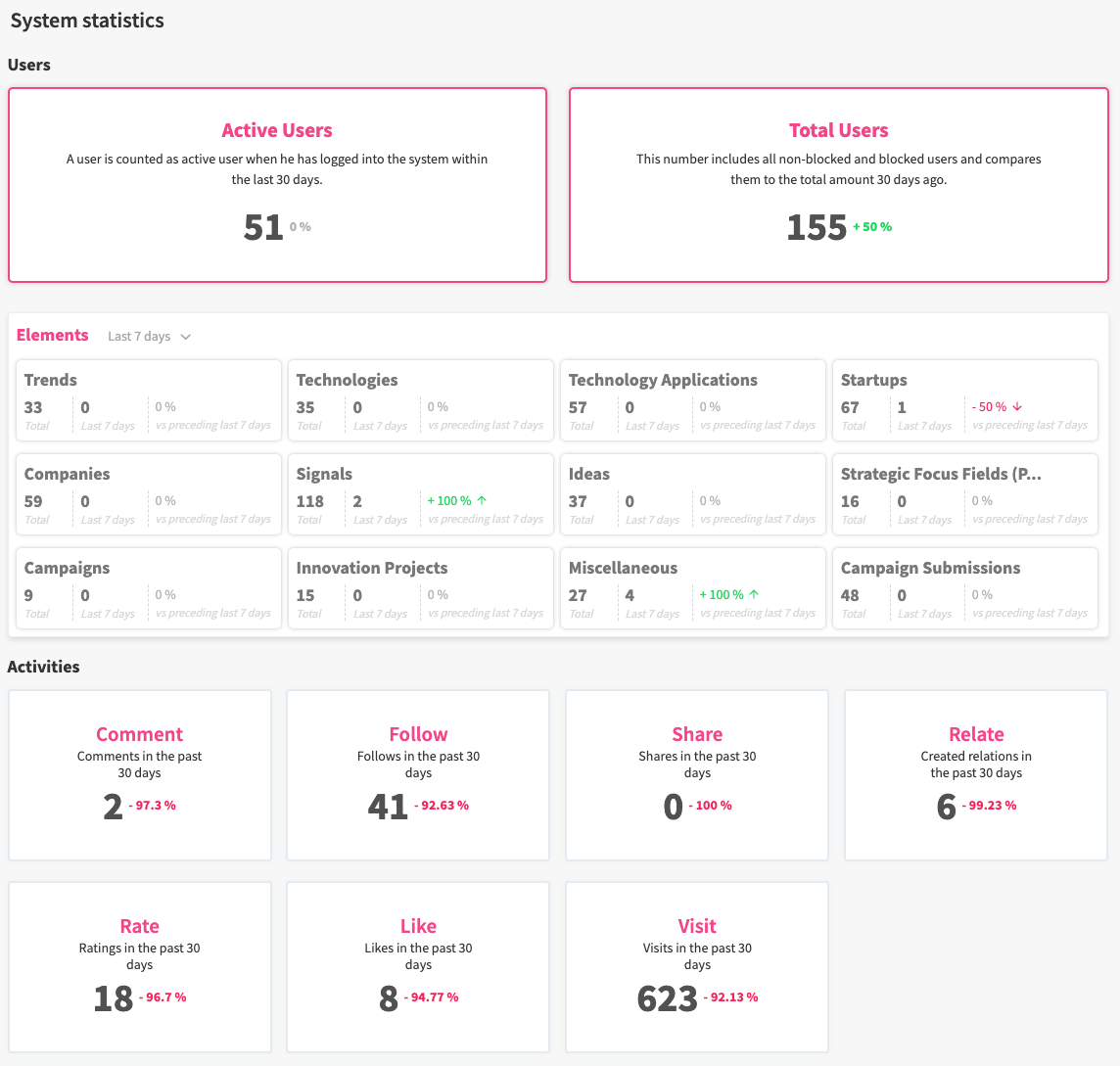1120x1066 pixels.
Task: Select the Technologies element card
Action: (421, 400)
